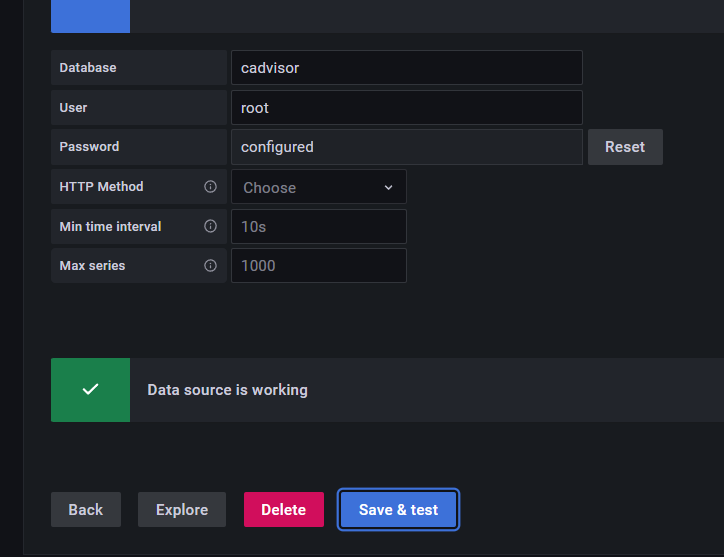Click the Max series label
Viewport: 724px width, 557px height.
click(92, 266)
